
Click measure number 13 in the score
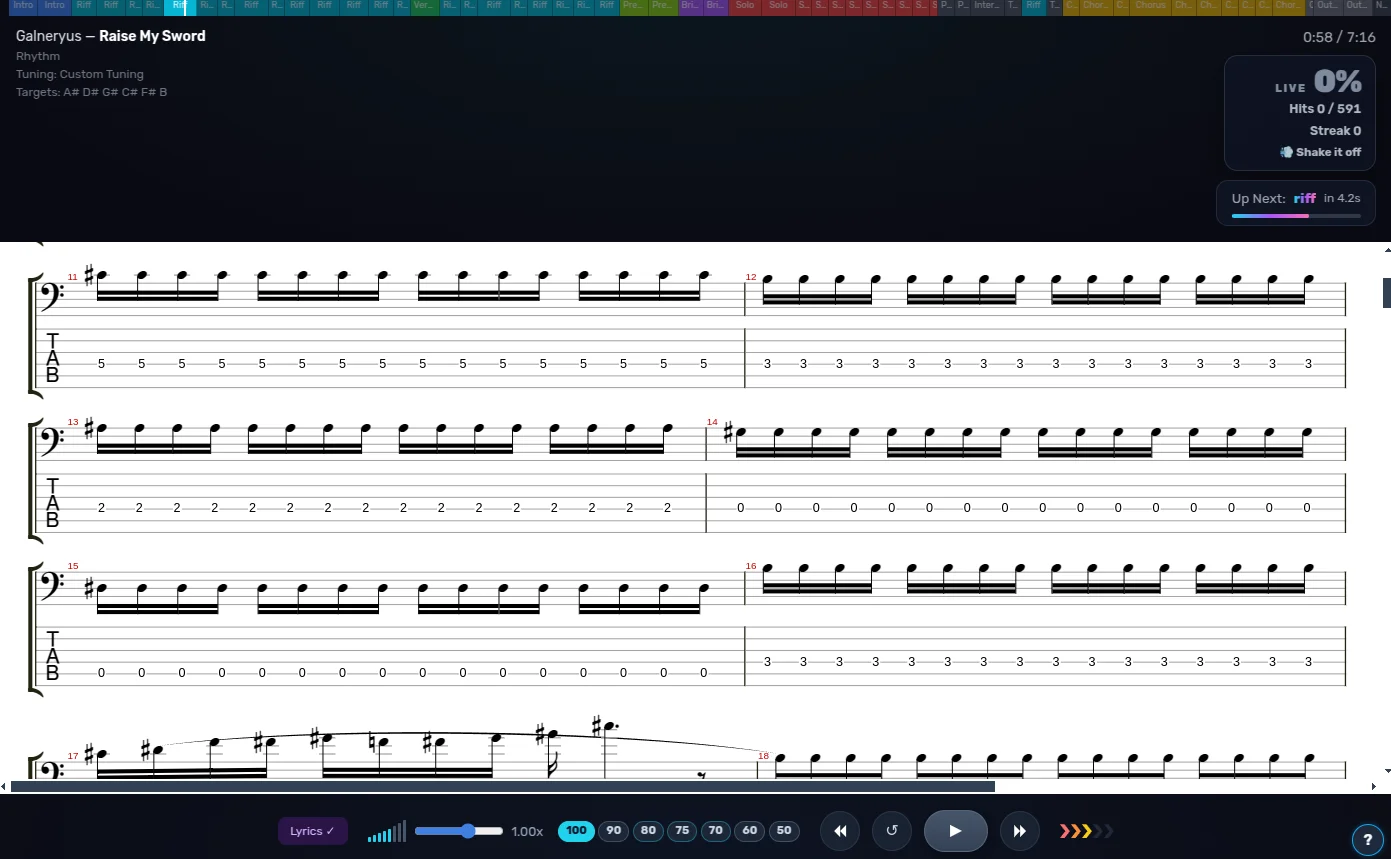(72, 422)
